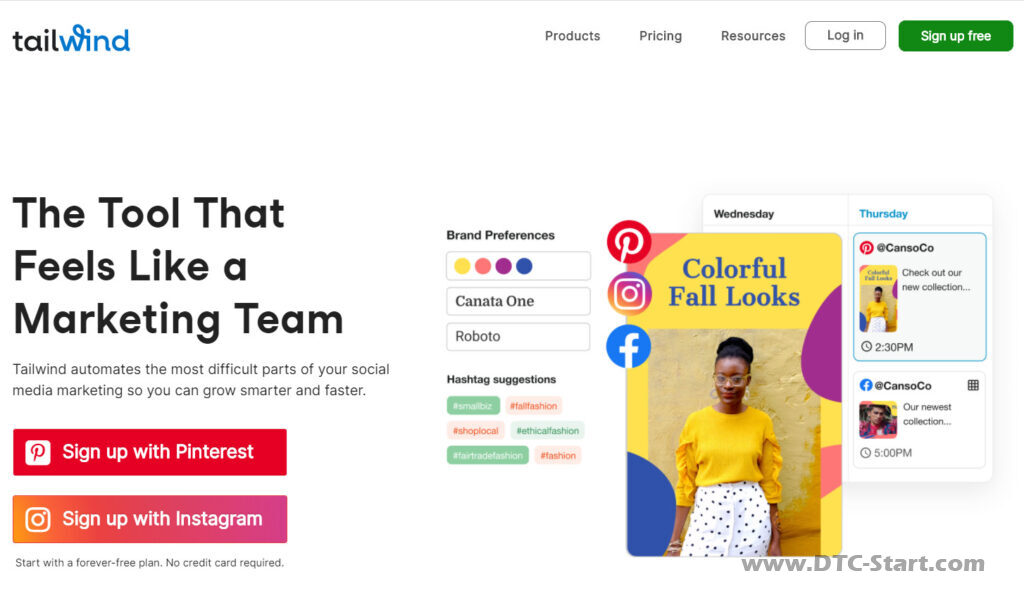This screenshot has height=615, width=1024.
Task: Open the Pricing page
Action: point(660,36)
